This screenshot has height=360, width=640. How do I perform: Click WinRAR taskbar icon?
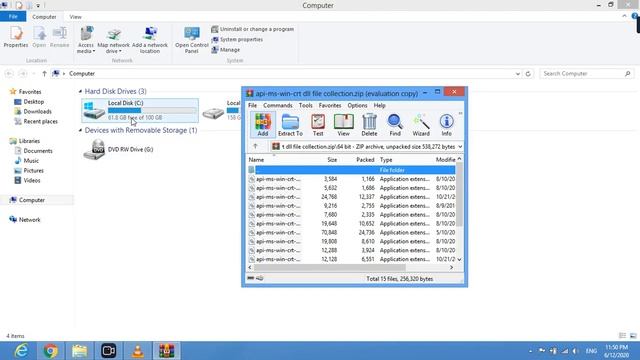(x=167, y=351)
